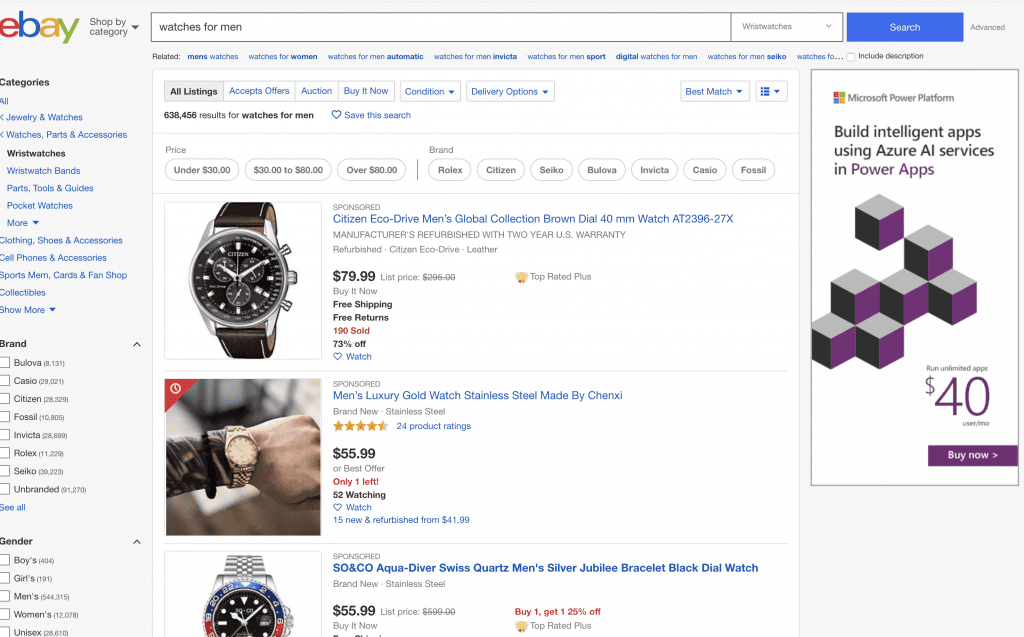Image resolution: width=1024 pixels, height=637 pixels.
Task: Open the Wristwatches category dropdown in search bar
Action: (x=786, y=27)
